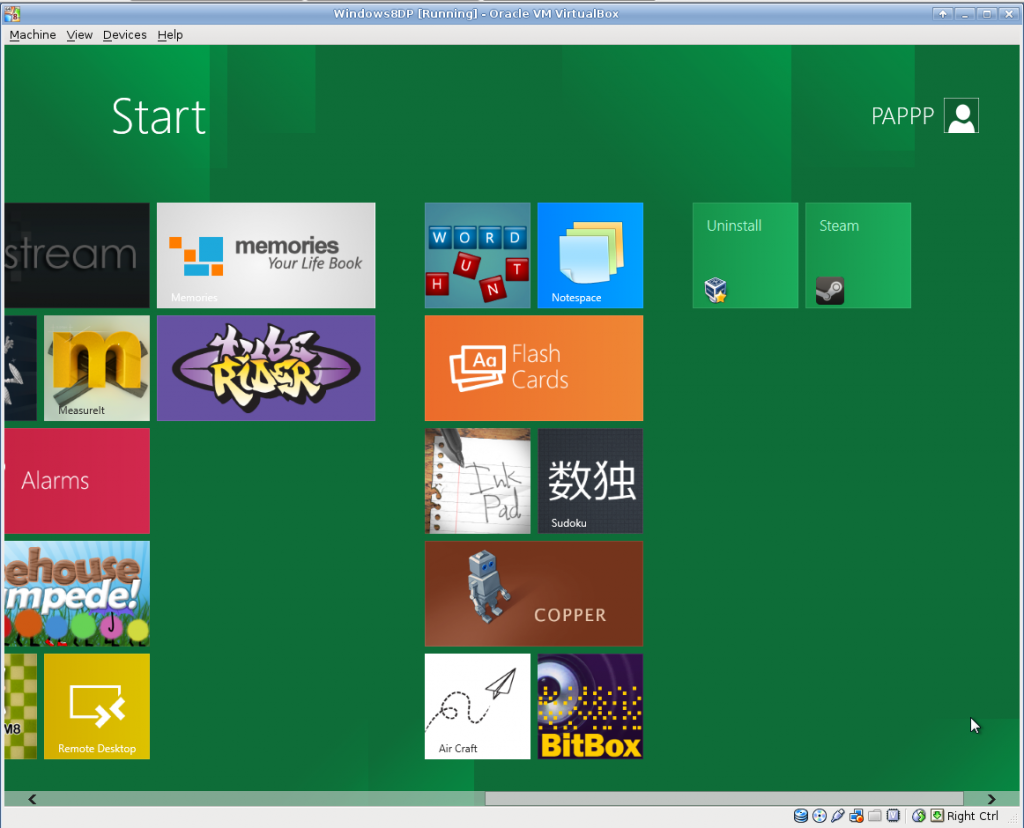Open the Devices menu
1024x828 pixels.
click(125, 35)
